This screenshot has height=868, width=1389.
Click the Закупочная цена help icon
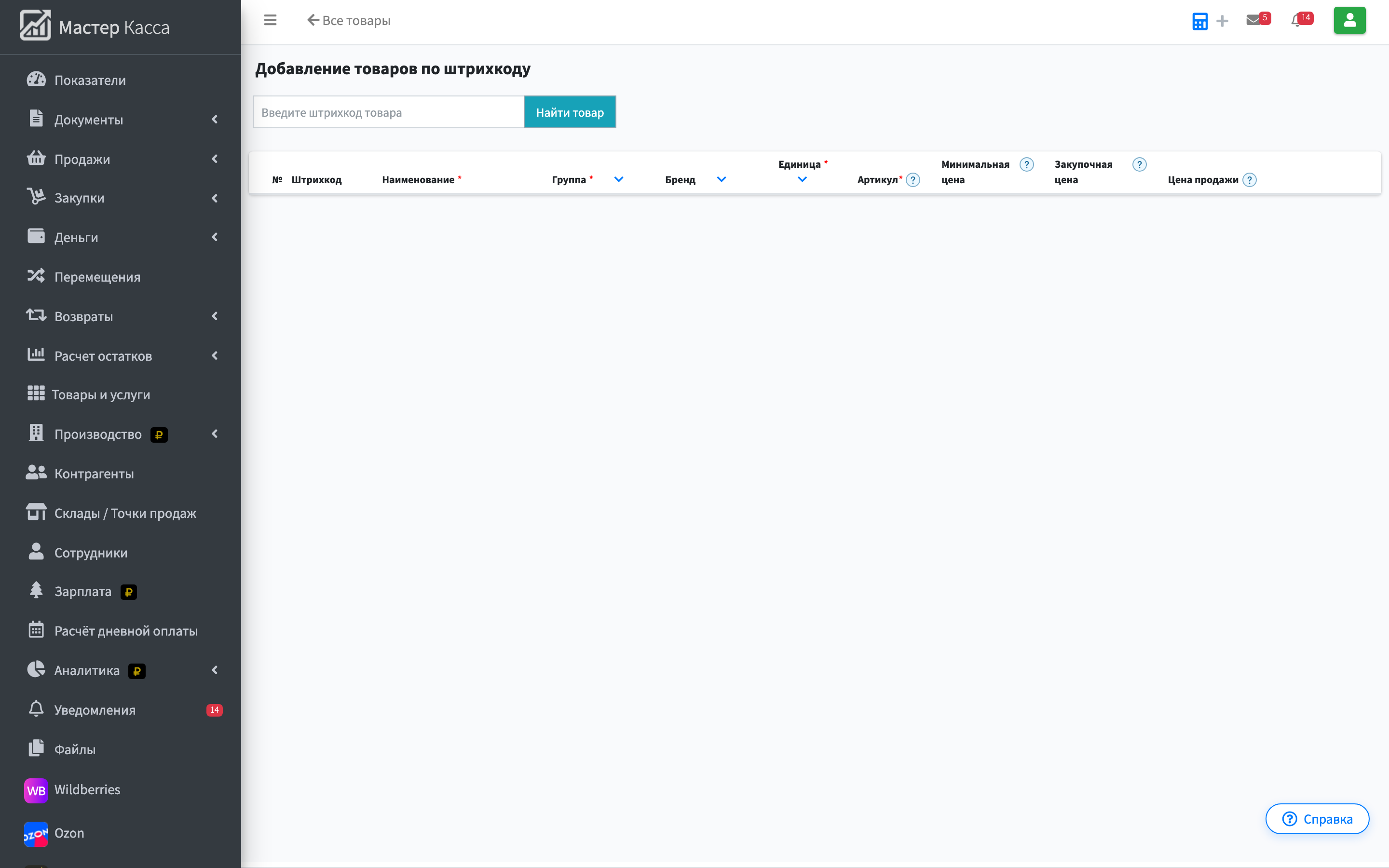point(1139,165)
